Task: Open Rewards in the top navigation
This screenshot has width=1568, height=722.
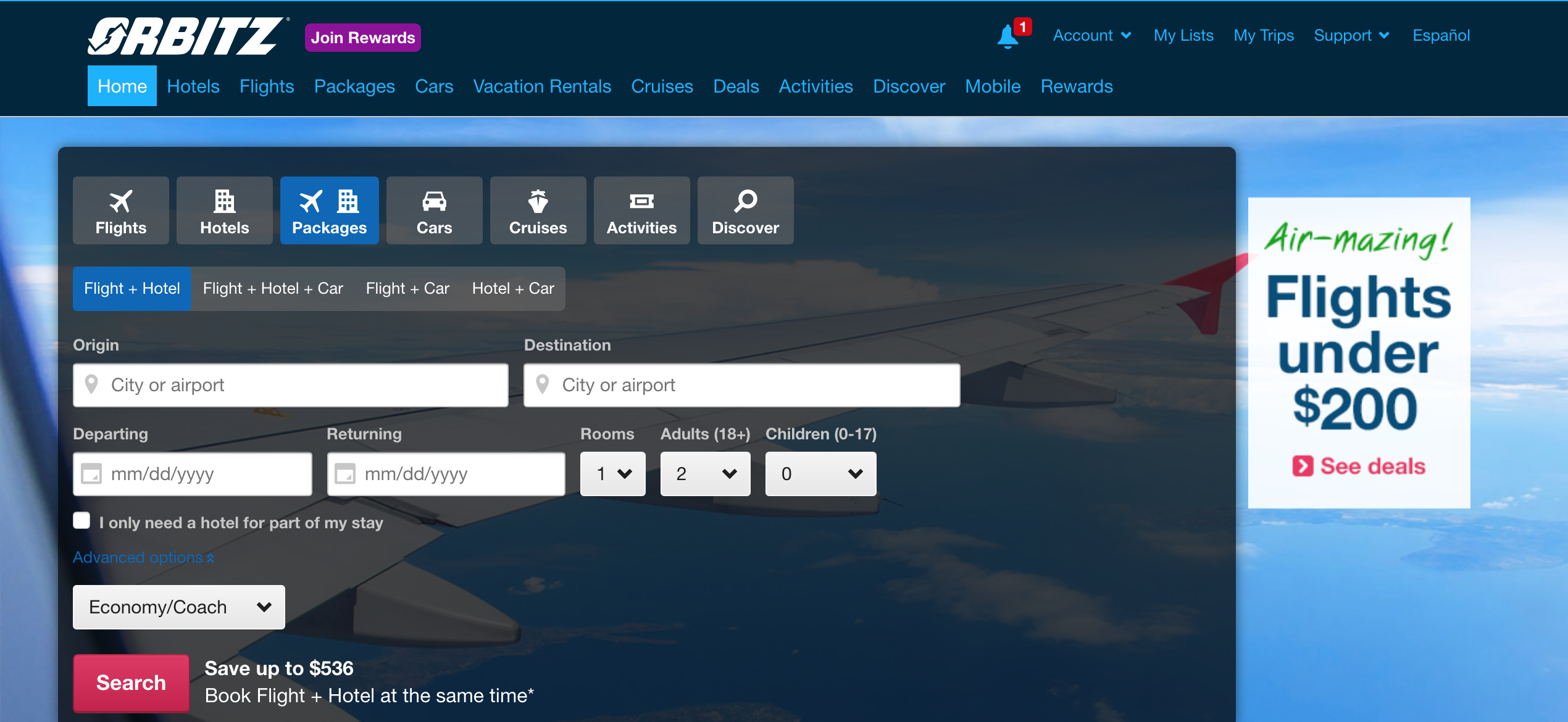Action: click(x=1077, y=86)
